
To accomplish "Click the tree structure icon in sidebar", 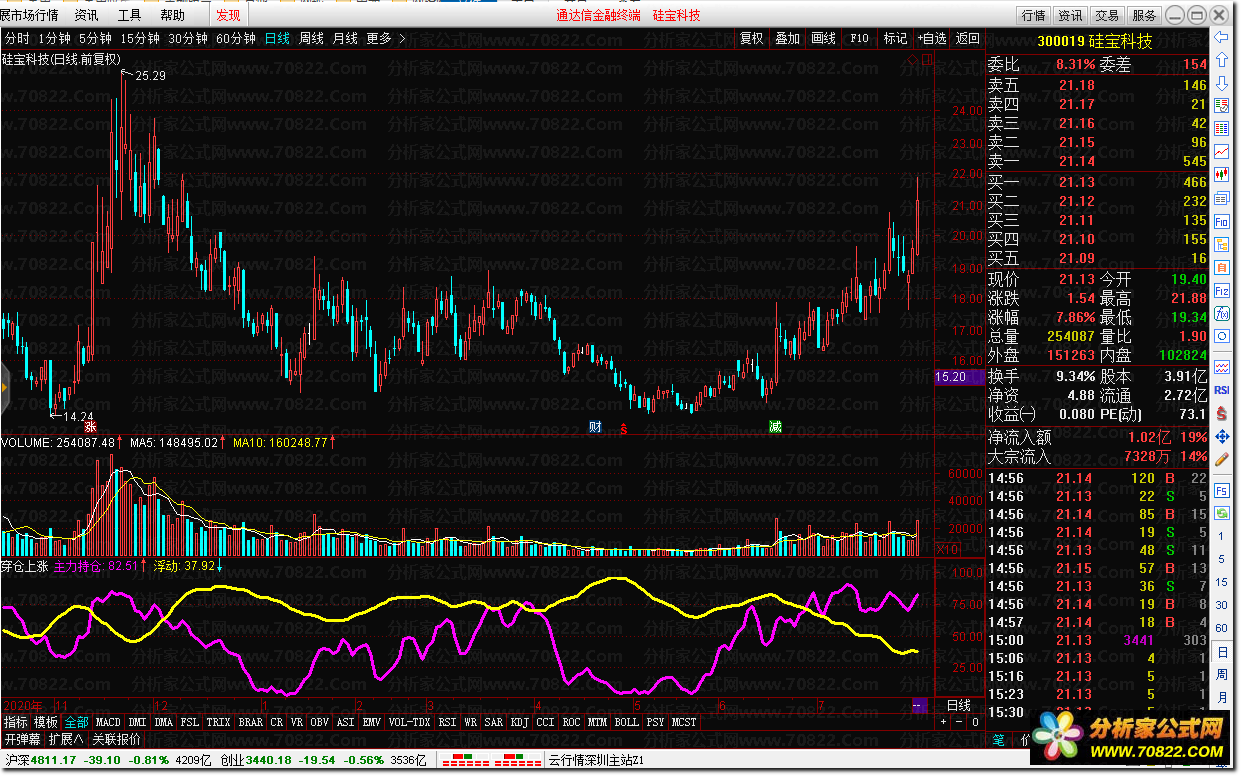I will tap(1221, 244).
